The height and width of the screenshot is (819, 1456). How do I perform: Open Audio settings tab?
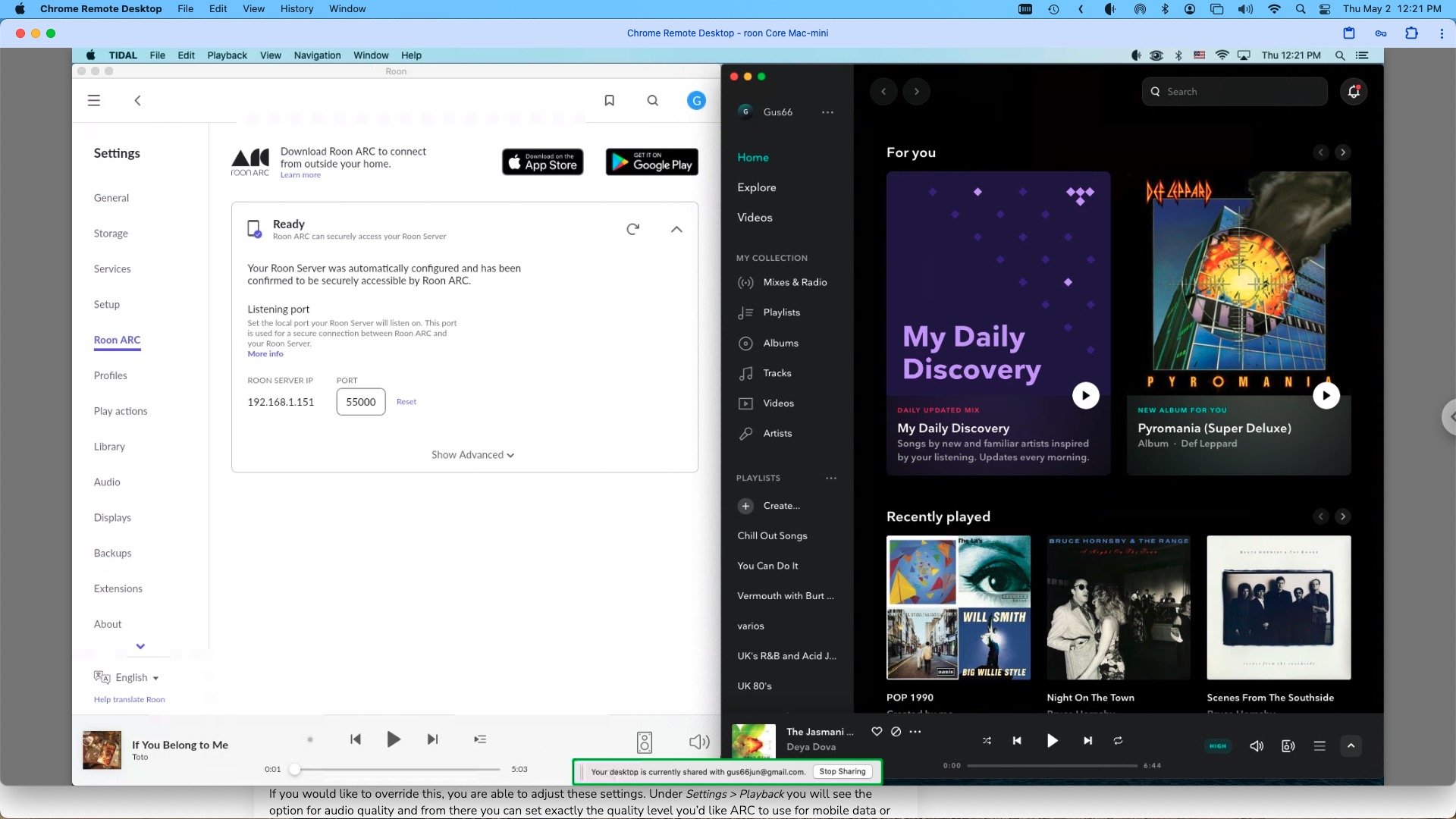[x=107, y=482]
